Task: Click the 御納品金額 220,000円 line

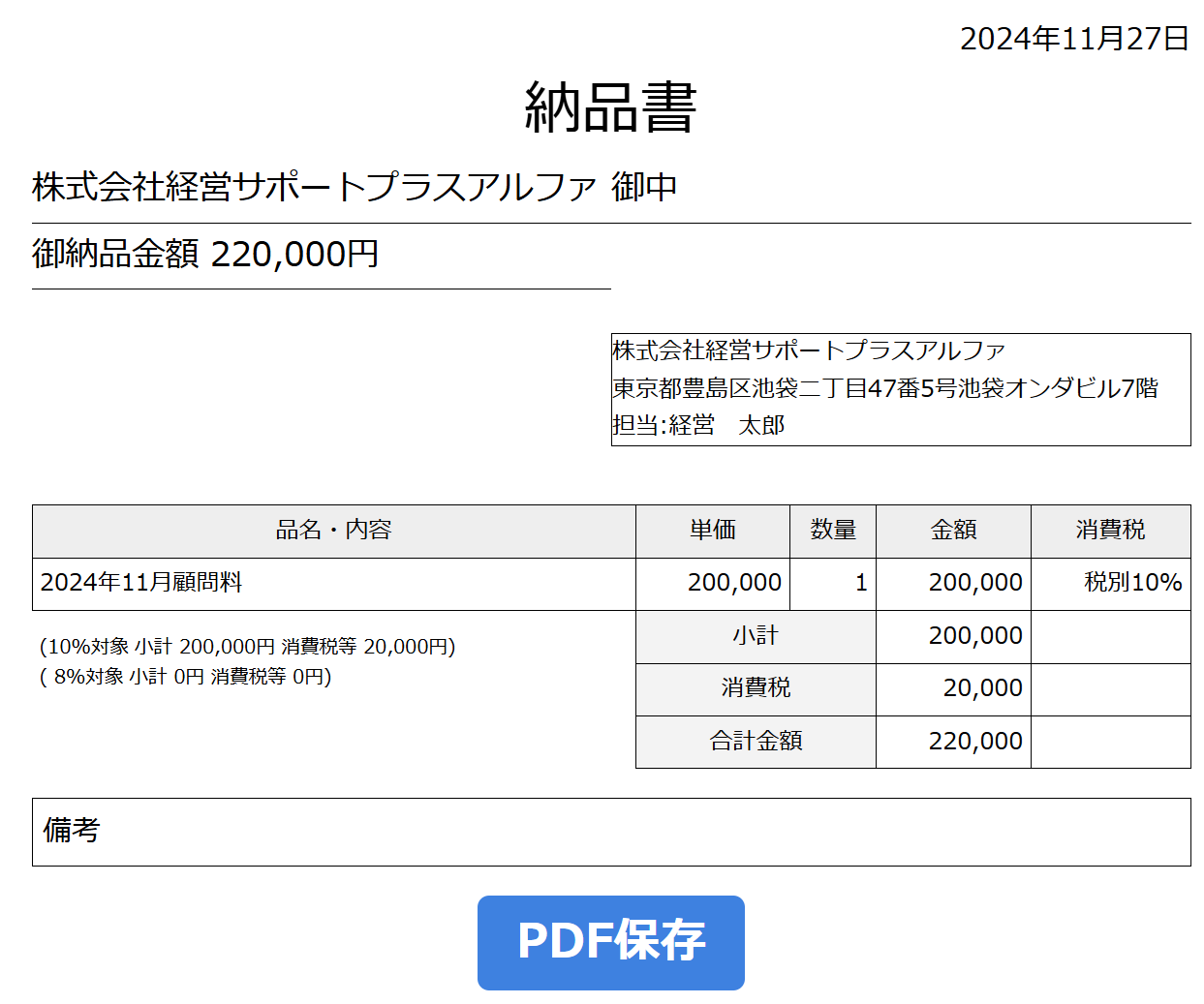Action: click(205, 254)
